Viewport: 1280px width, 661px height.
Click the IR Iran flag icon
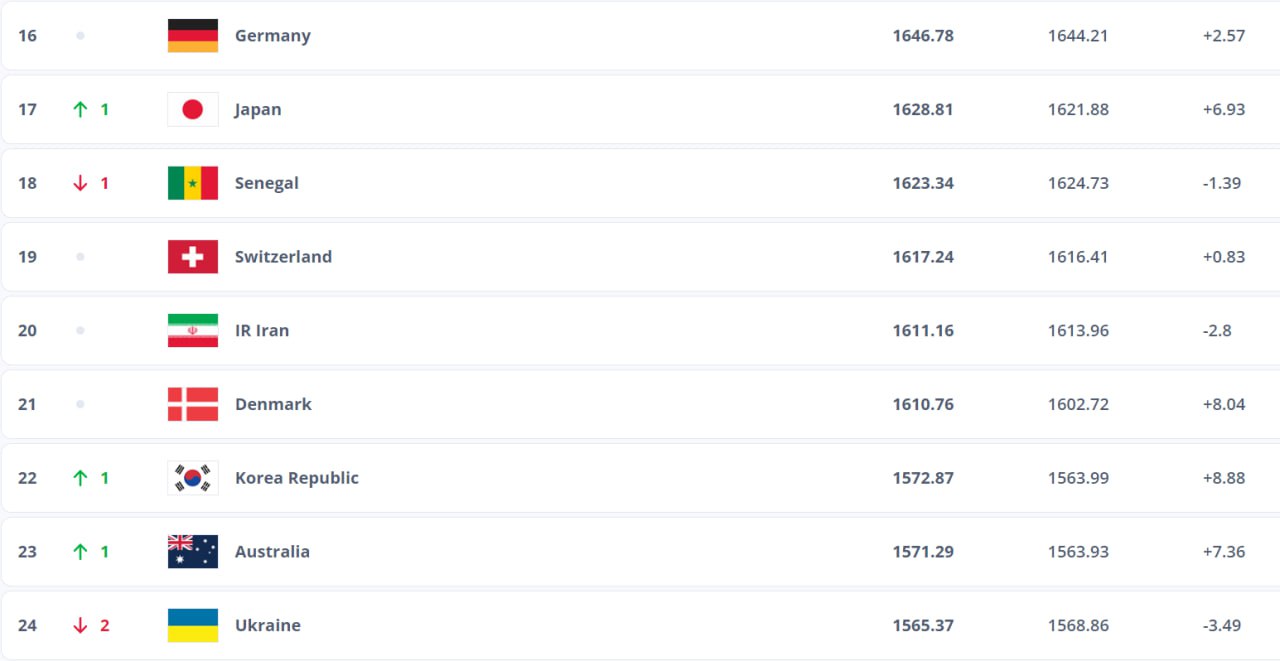click(x=193, y=331)
